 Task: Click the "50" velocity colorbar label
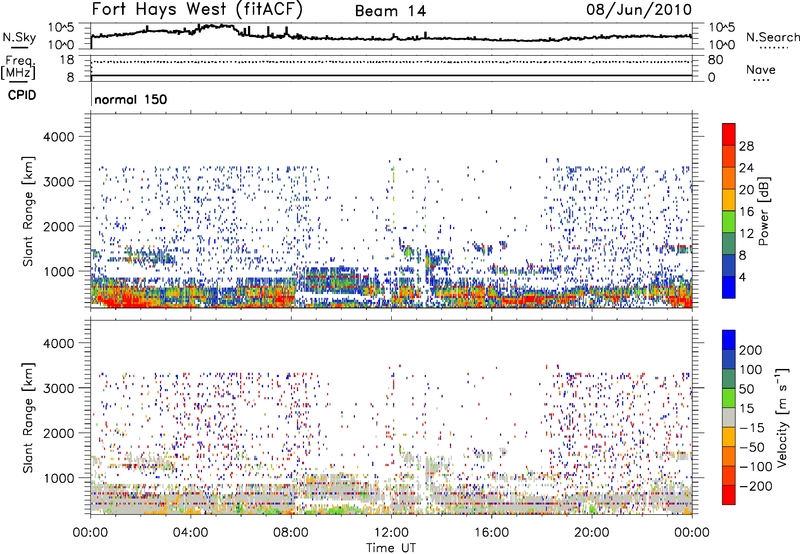tap(746, 389)
